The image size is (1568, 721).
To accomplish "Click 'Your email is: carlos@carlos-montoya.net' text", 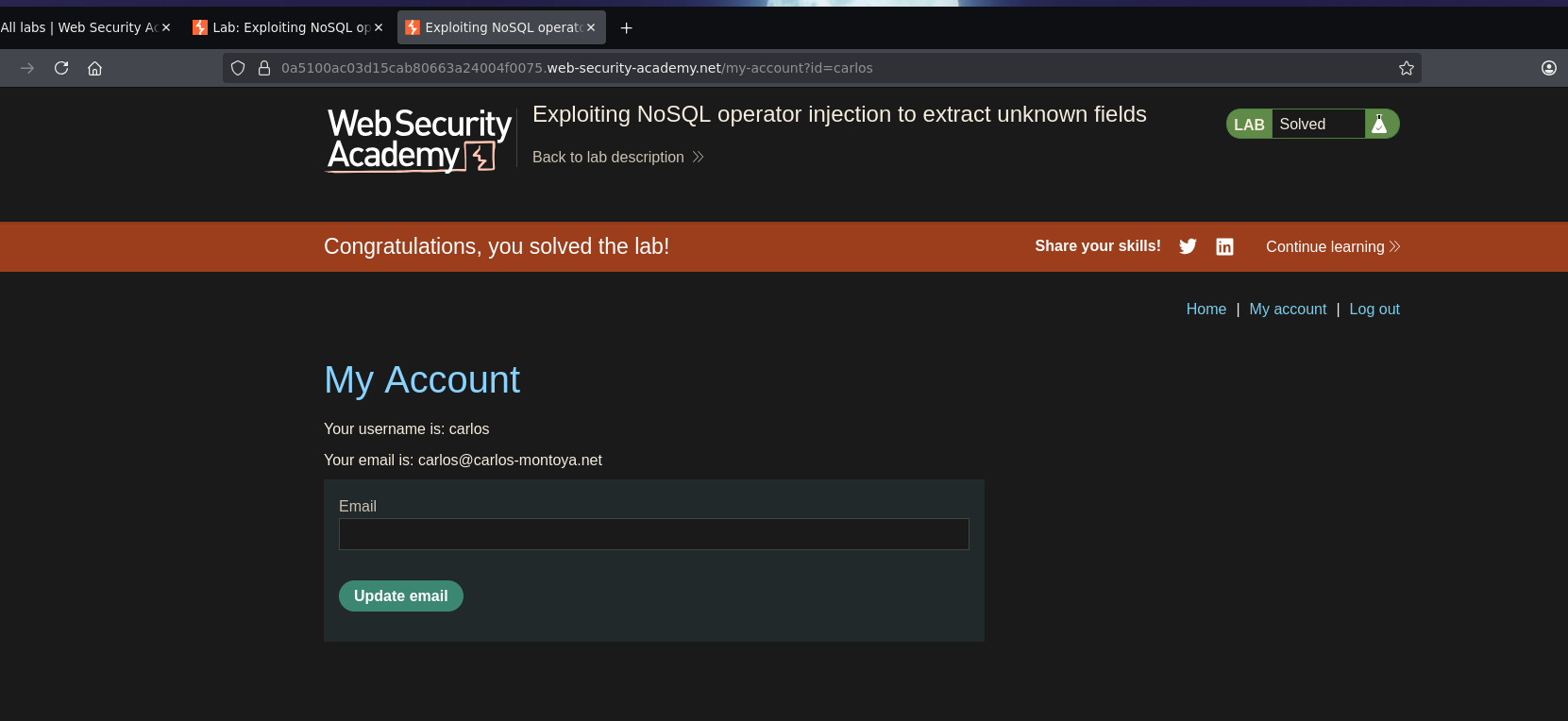I will coord(463,460).
